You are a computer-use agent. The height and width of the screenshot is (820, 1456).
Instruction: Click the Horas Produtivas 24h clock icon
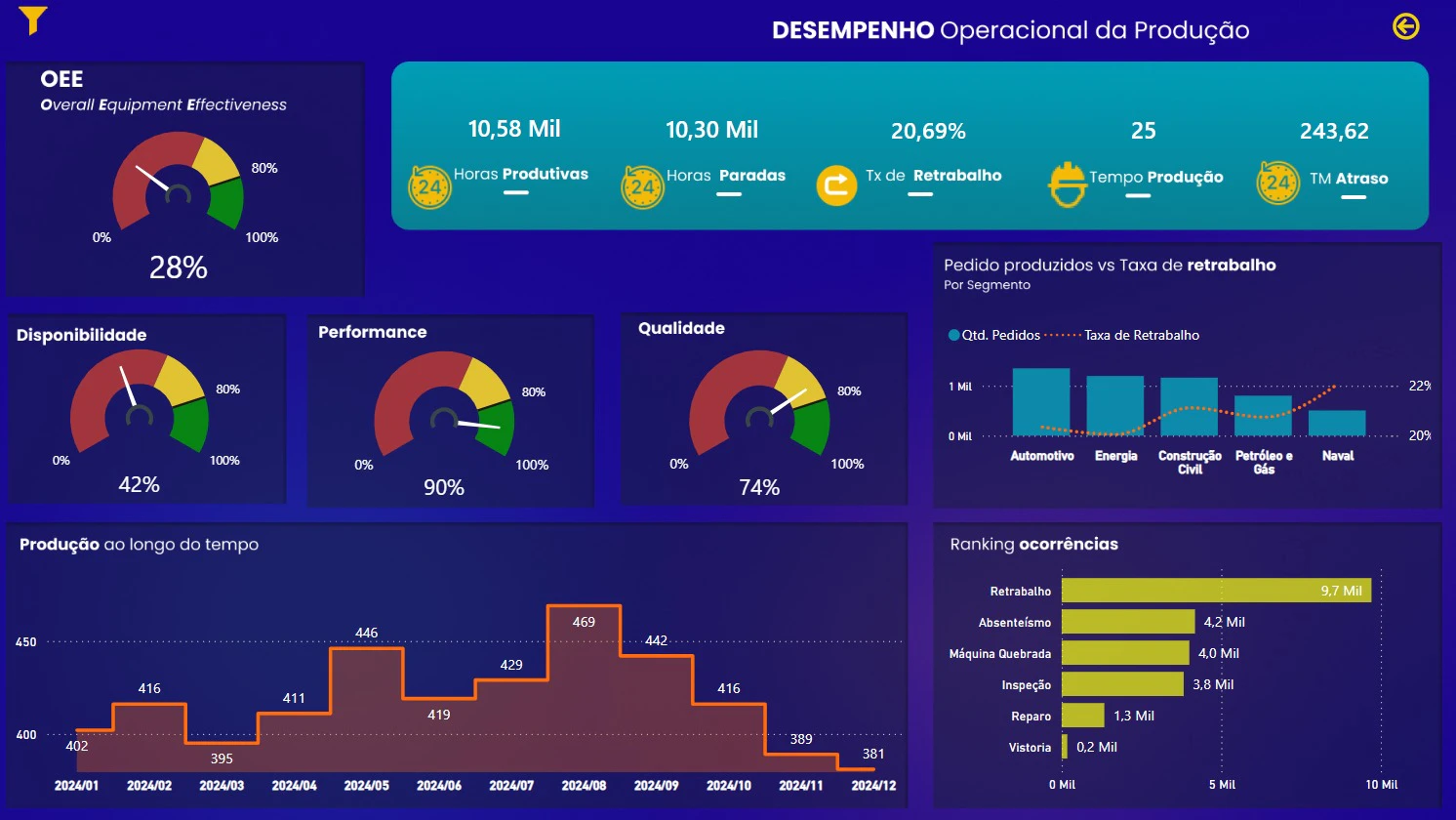[429, 186]
